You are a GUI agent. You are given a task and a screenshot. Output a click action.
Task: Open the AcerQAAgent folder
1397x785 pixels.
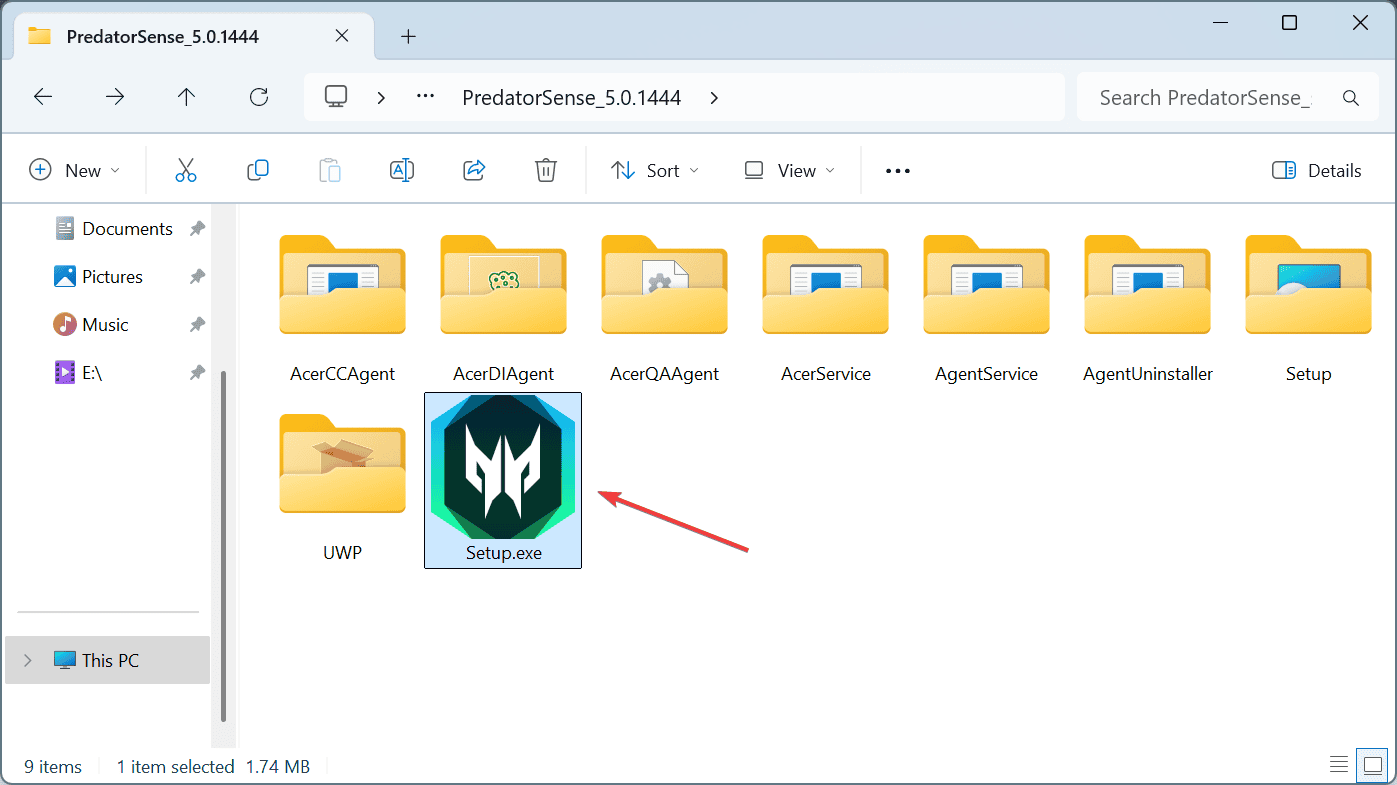point(664,310)
